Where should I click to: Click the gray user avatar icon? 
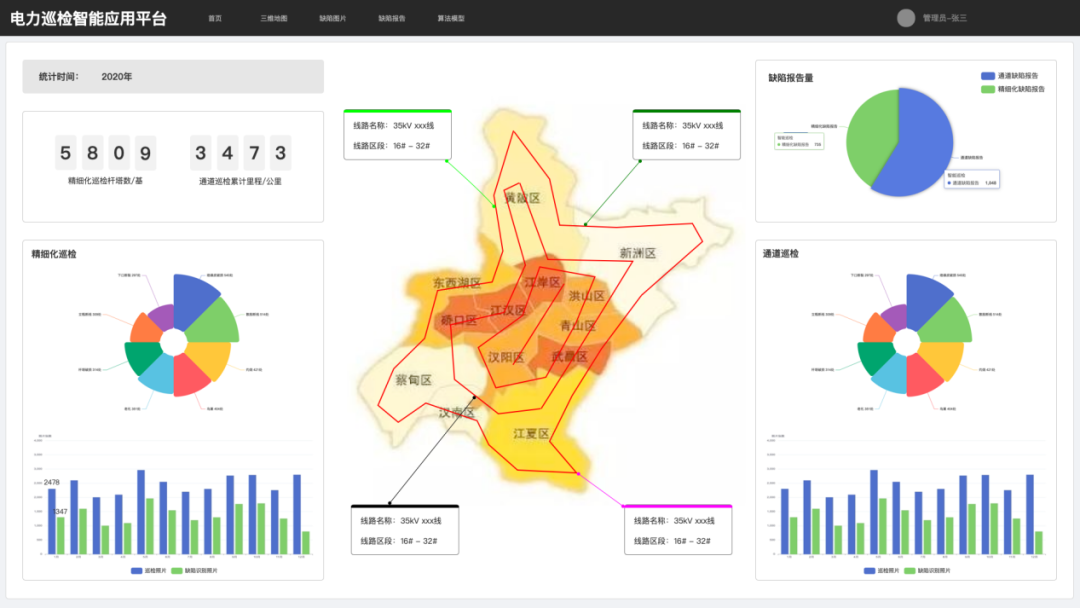click(906, 18)
